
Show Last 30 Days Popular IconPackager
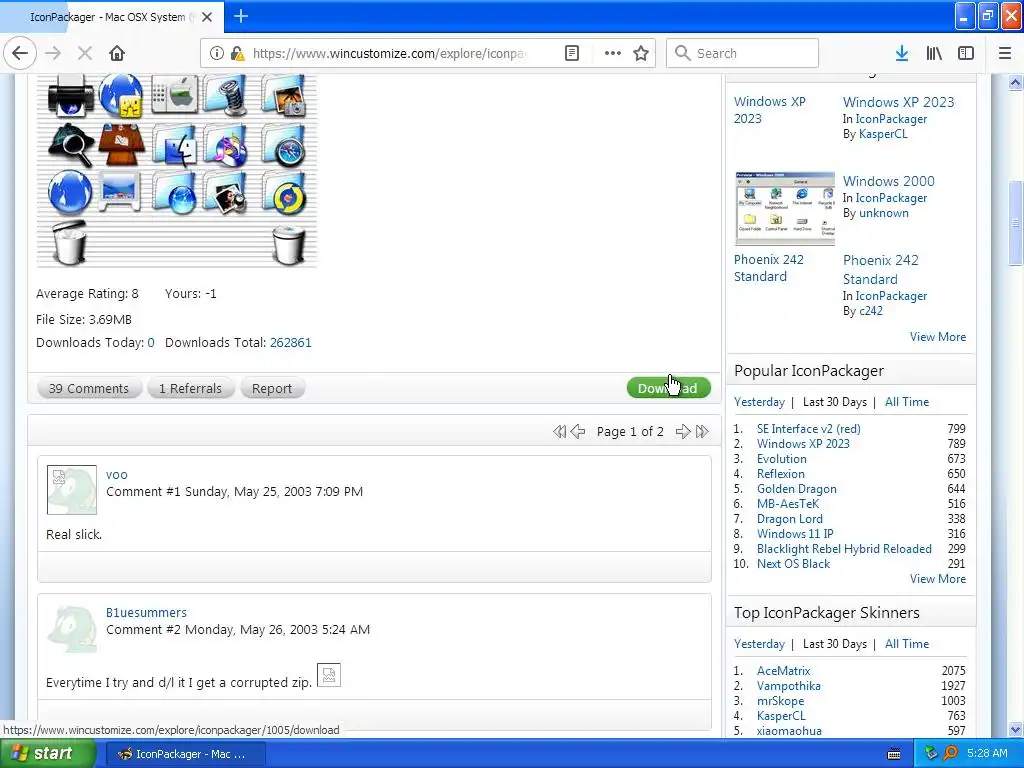coord(835,402)
